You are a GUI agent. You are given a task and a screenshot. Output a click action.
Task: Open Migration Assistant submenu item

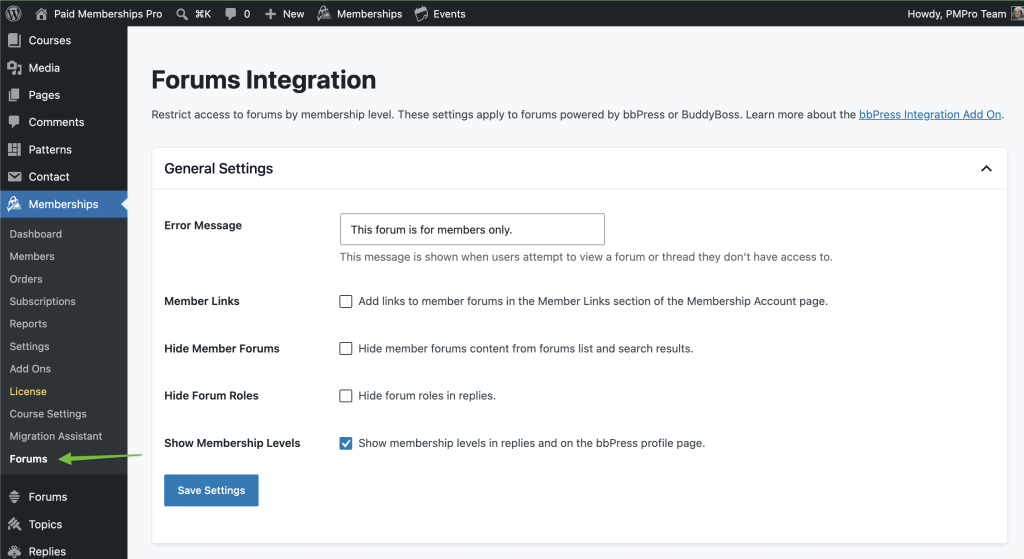(56, 436)
